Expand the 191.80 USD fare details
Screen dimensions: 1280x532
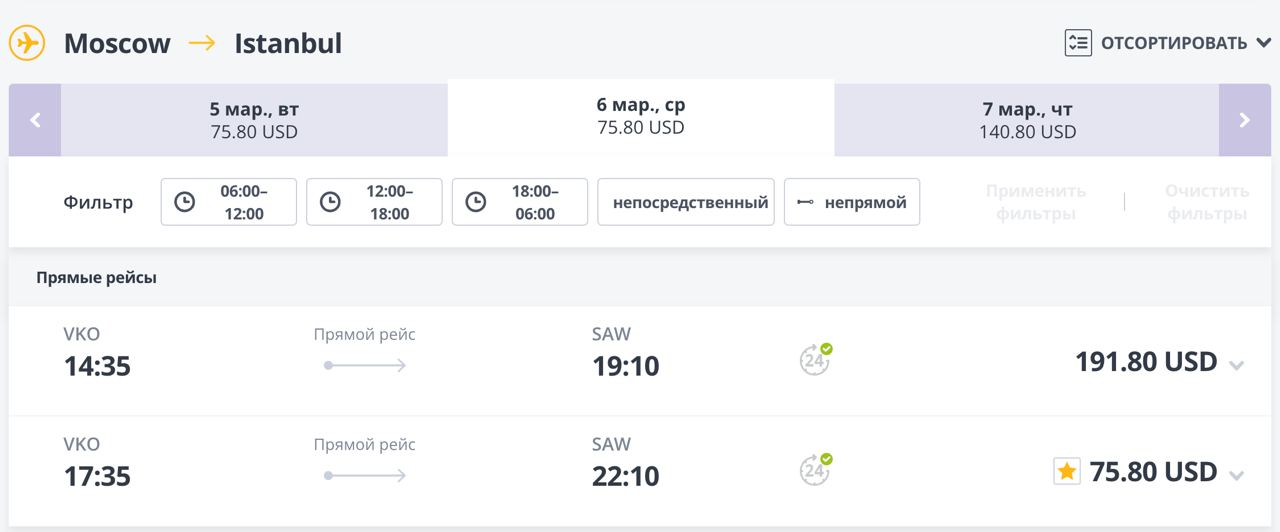click(1236, 365)
